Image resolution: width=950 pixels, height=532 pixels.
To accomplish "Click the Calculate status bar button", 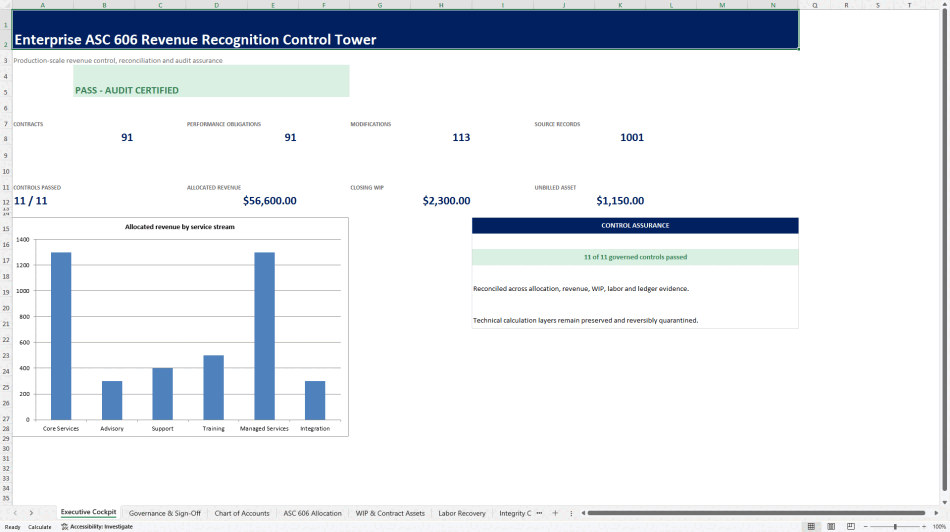I will (40, 527).
